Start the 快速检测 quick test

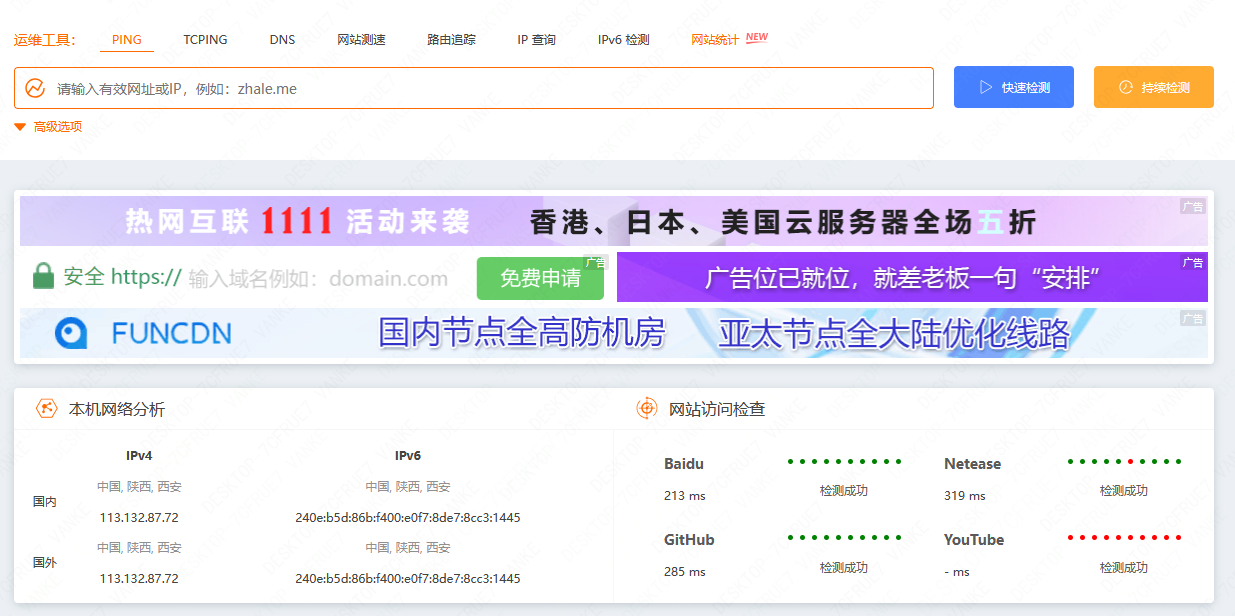point(1014,88)
